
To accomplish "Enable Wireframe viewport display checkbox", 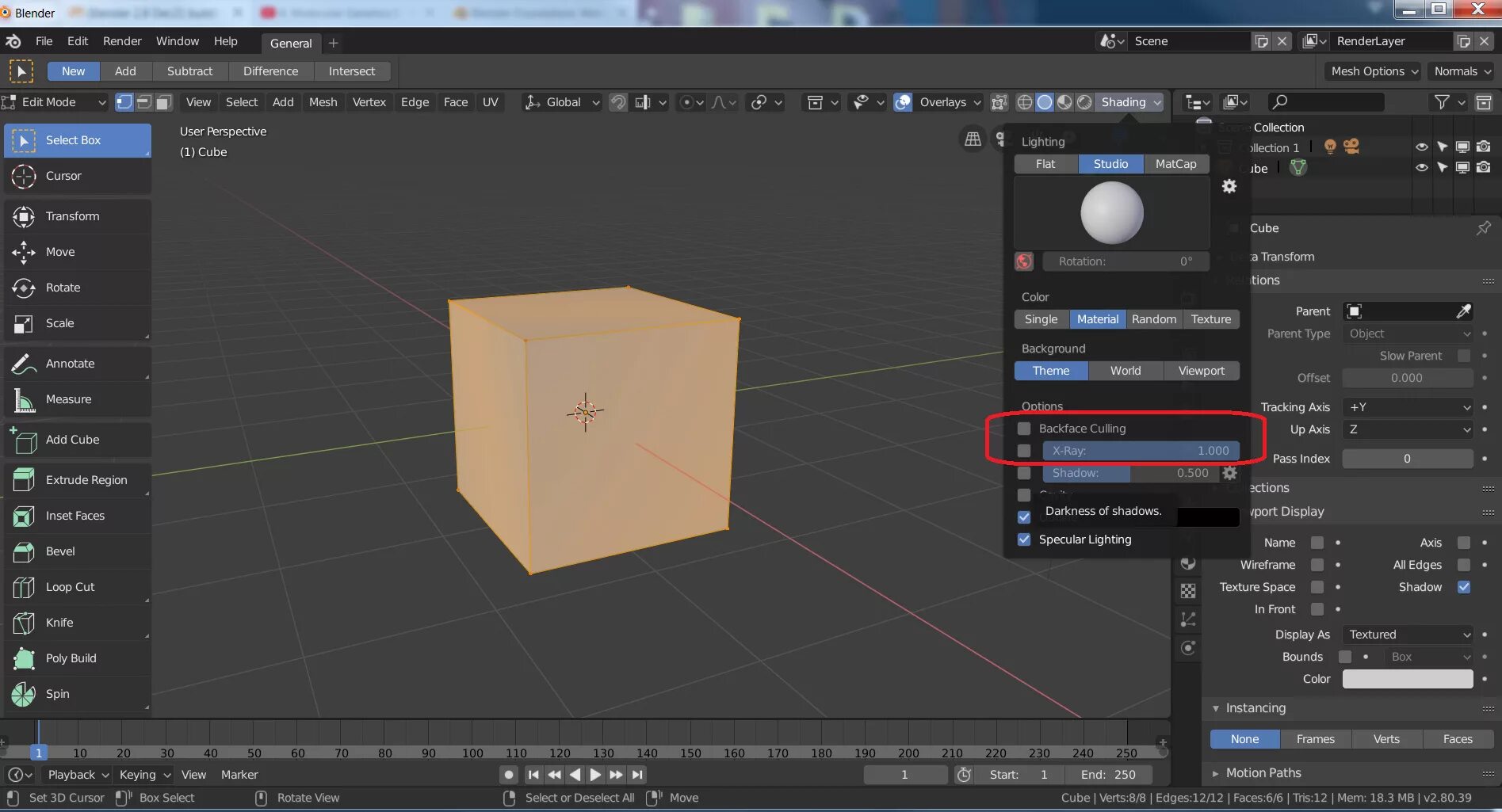I will pyautogui.click(x=1317, y=565).
